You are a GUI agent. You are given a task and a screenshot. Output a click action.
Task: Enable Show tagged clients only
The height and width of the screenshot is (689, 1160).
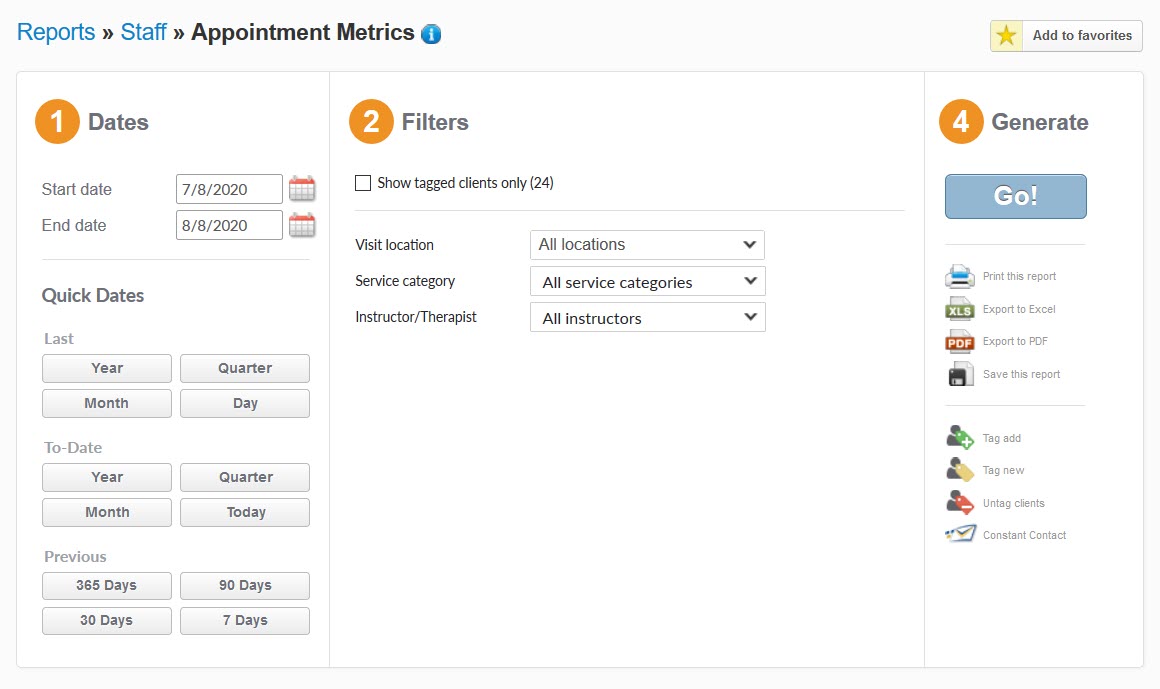point(363,183)
